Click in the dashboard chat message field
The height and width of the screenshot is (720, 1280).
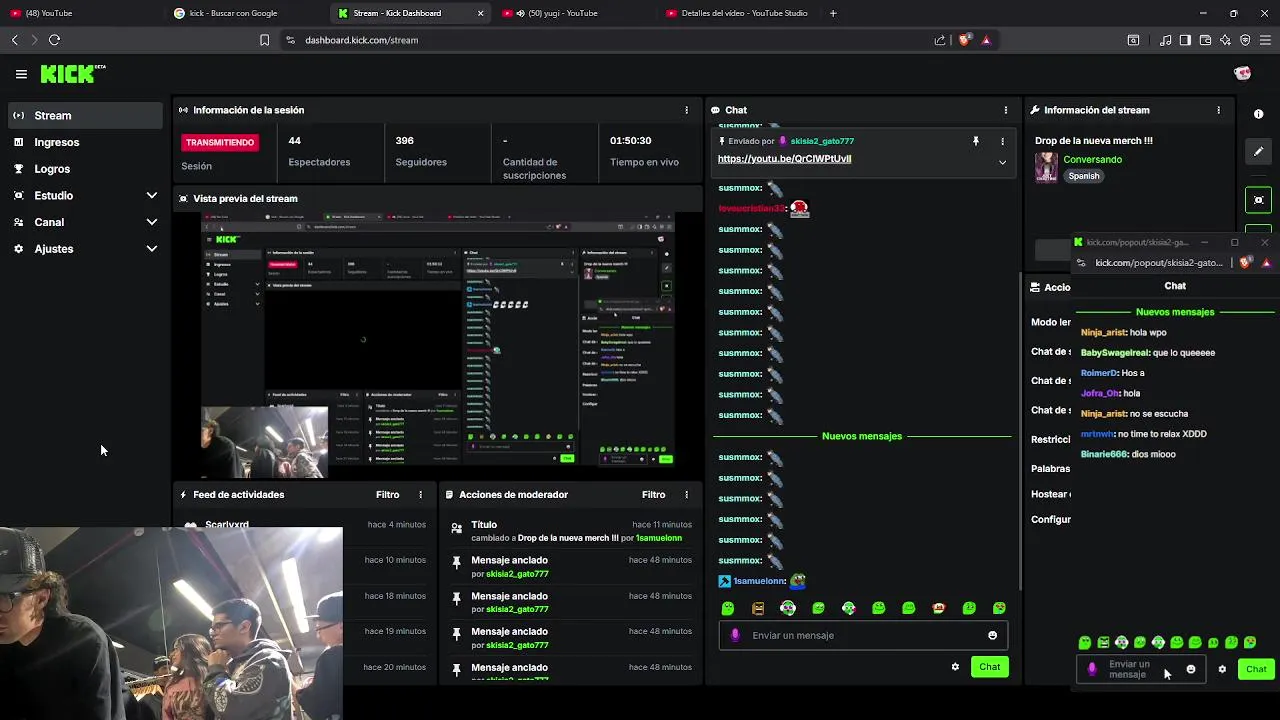(861, 635)
